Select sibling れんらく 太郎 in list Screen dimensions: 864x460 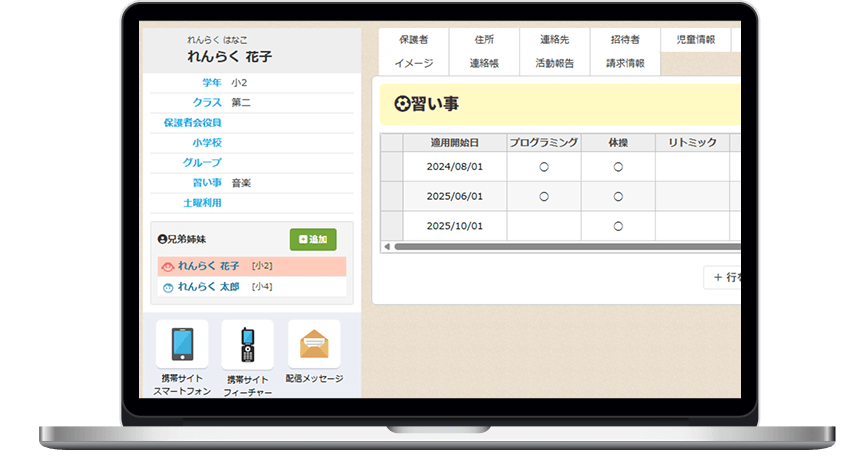coord(252,286)
